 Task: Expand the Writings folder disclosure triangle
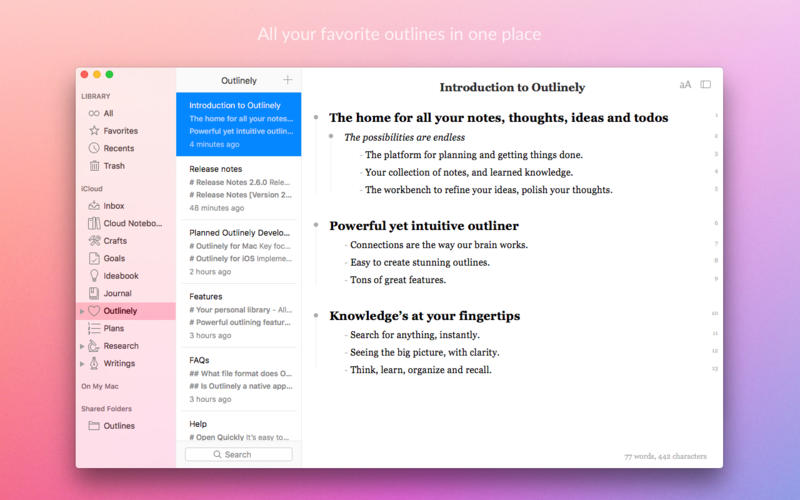pos(82,364)
